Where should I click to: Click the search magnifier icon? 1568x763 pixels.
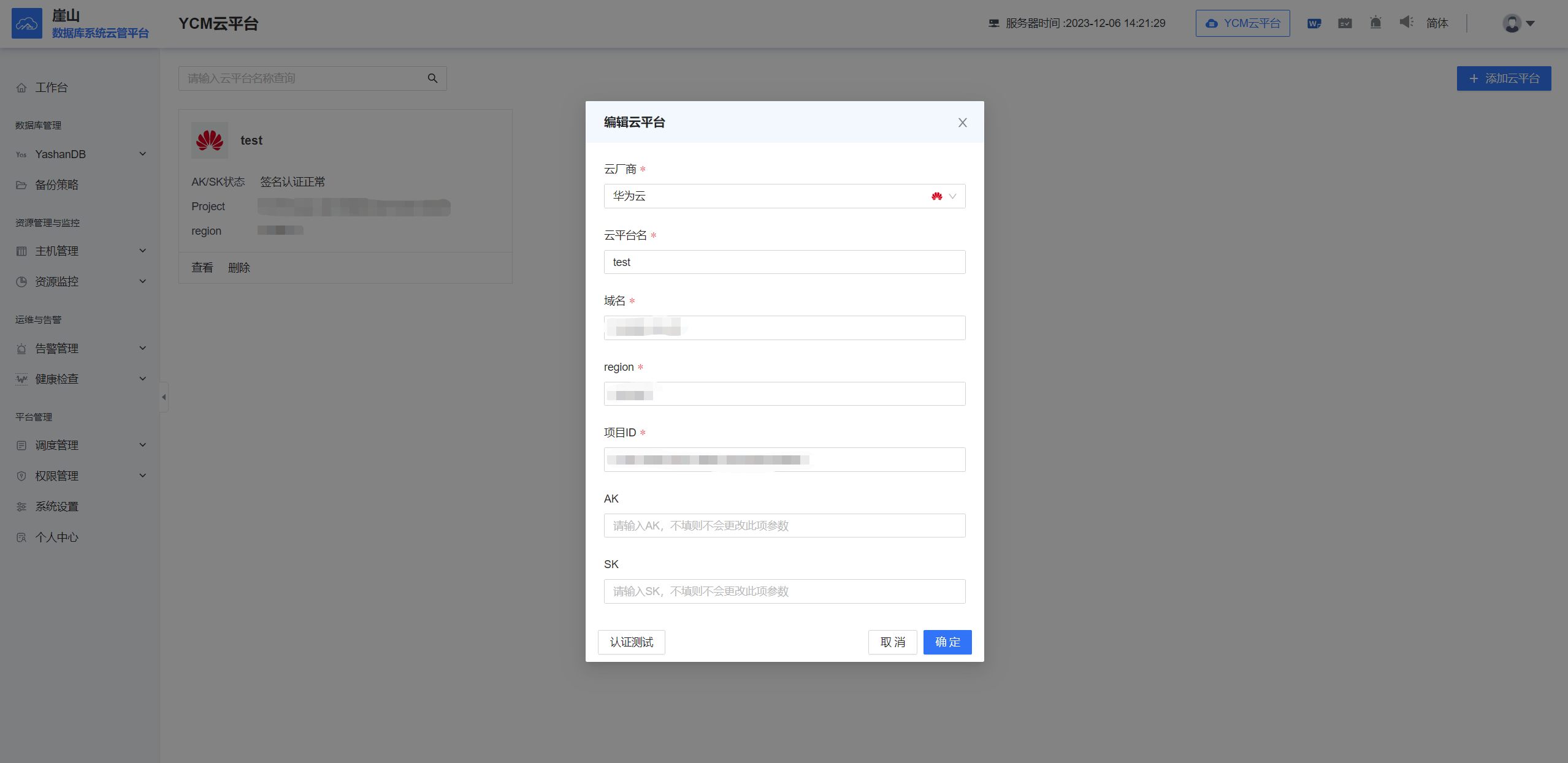click(432, 78)
